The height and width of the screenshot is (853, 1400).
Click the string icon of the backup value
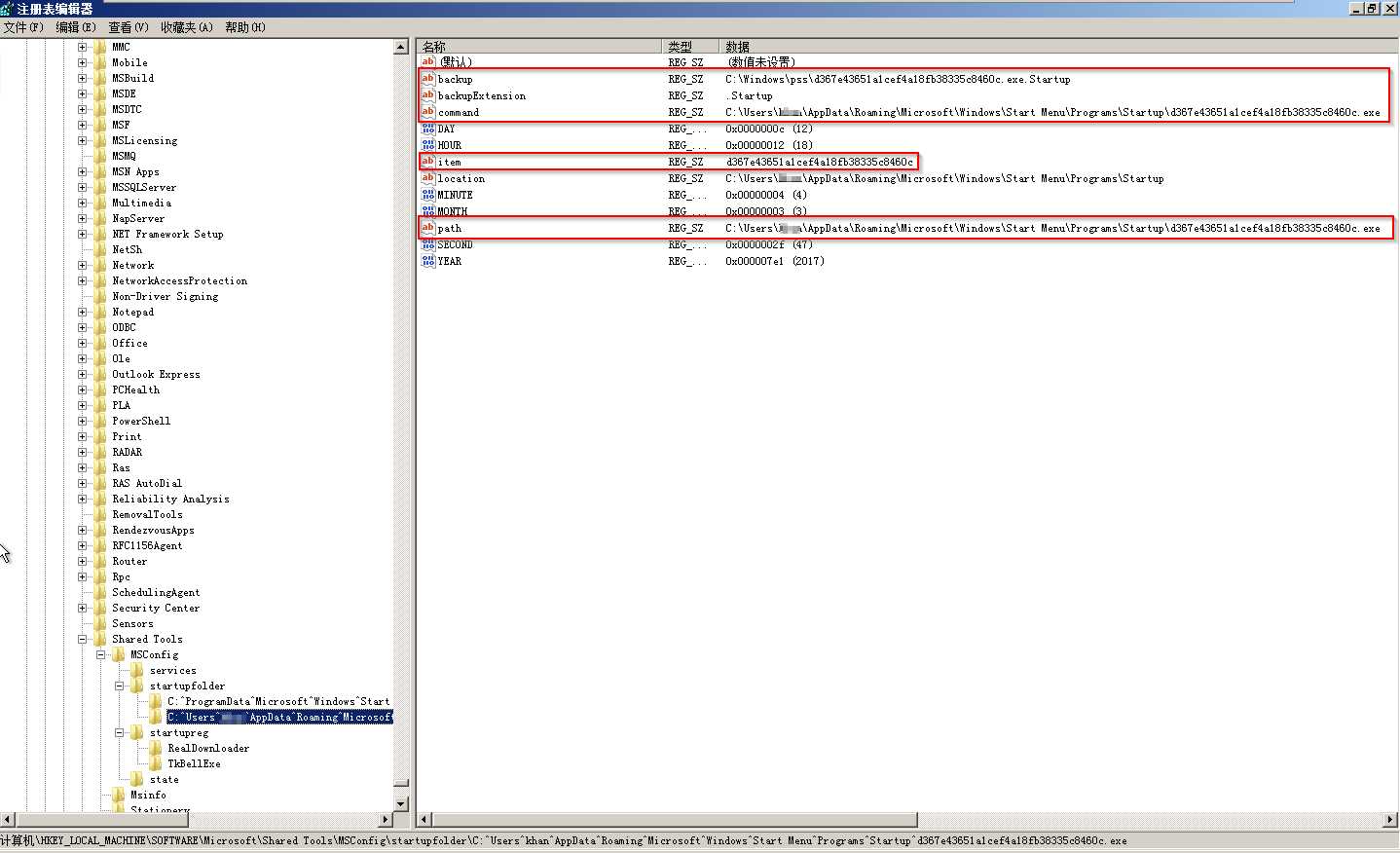pyautogui.click(x=427, y=79)
